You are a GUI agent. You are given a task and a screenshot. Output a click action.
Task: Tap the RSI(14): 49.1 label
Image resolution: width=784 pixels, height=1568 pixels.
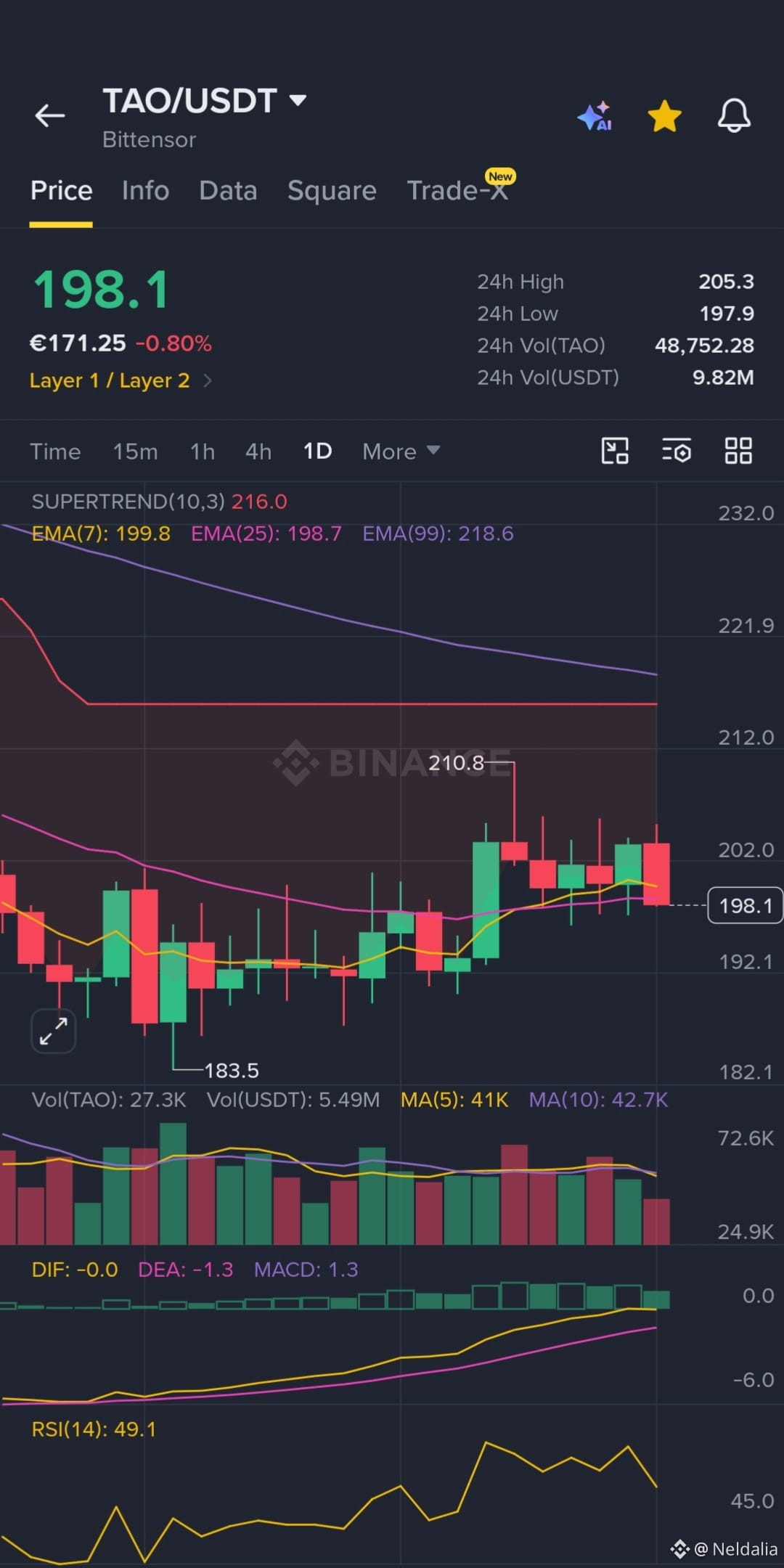(94, 1429)
